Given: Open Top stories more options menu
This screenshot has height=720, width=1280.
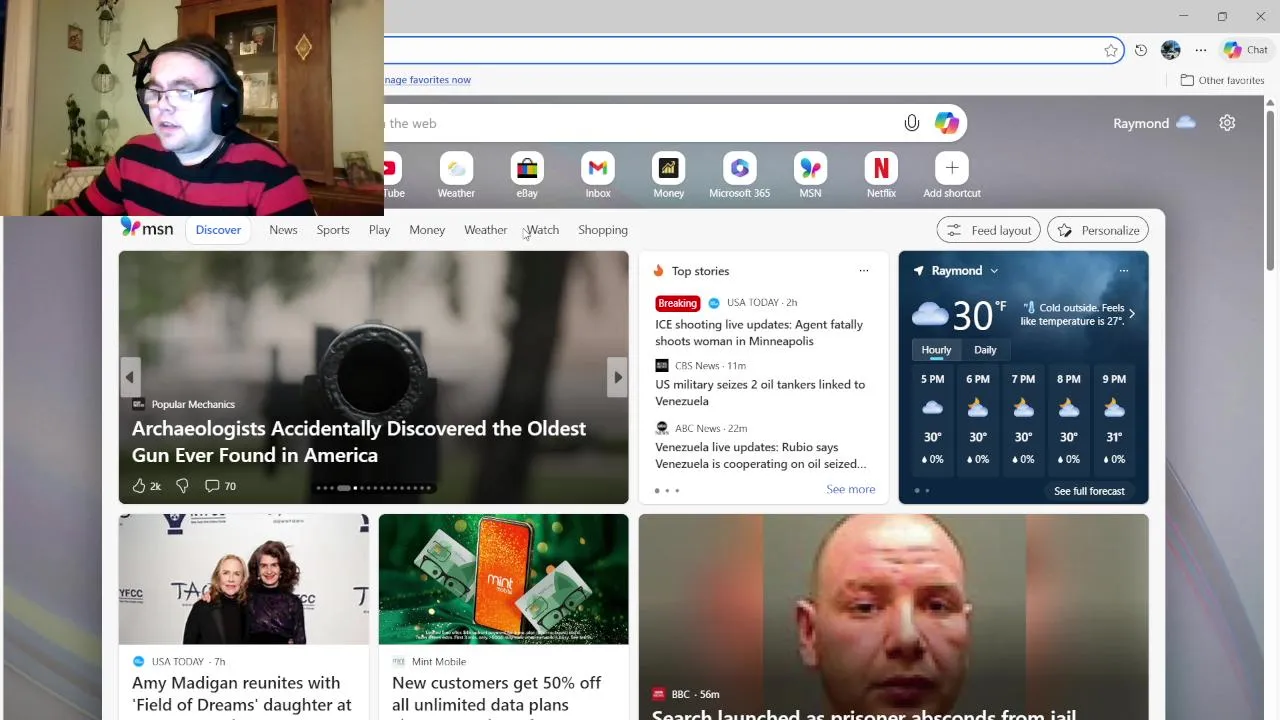Looking at the screenshot, I should point(864,271).
